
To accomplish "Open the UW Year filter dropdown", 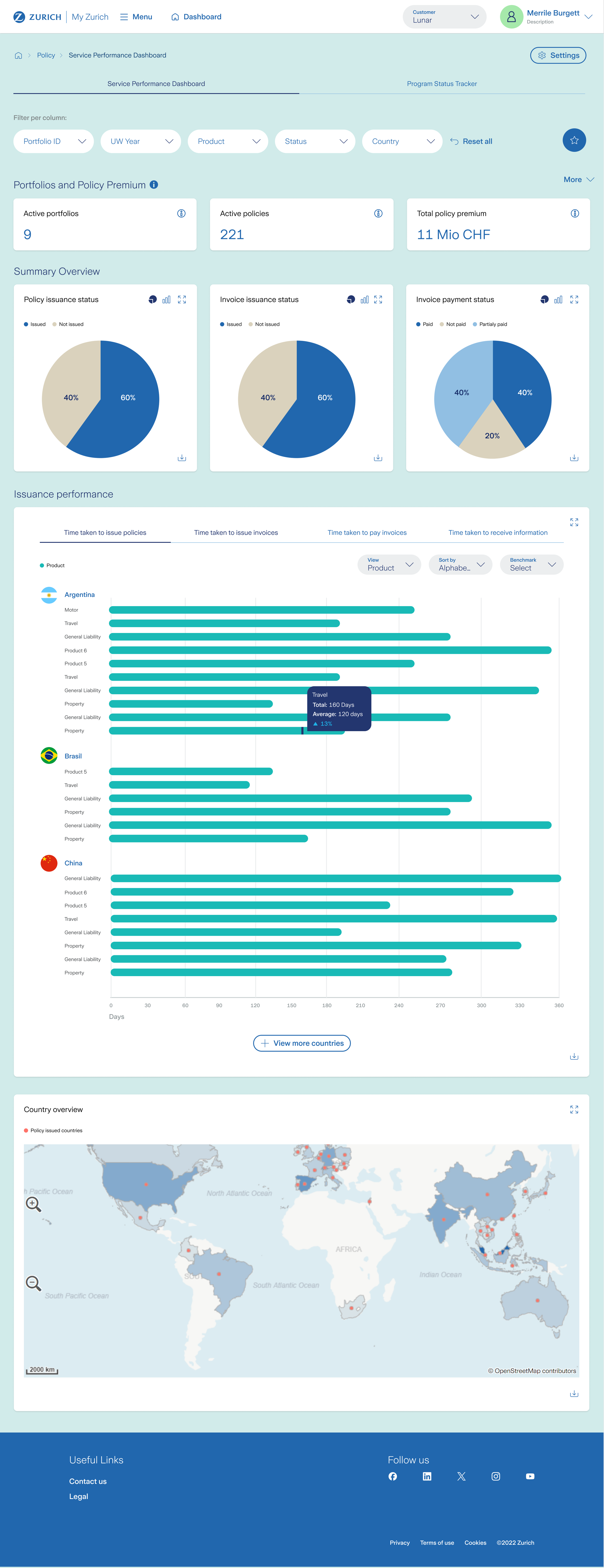I will click(x=141, y=141).
